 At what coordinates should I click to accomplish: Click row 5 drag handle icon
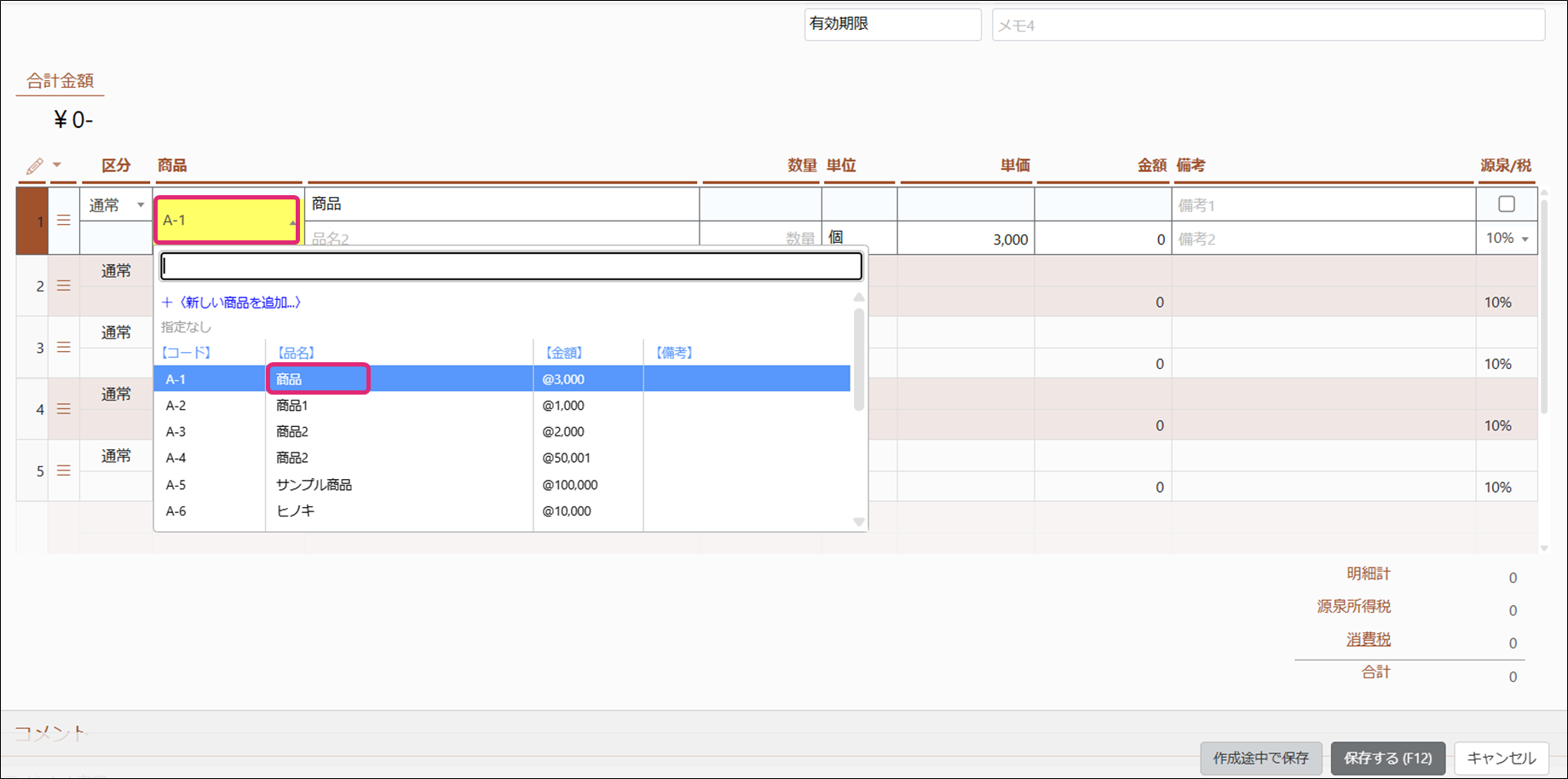point(64,470)
